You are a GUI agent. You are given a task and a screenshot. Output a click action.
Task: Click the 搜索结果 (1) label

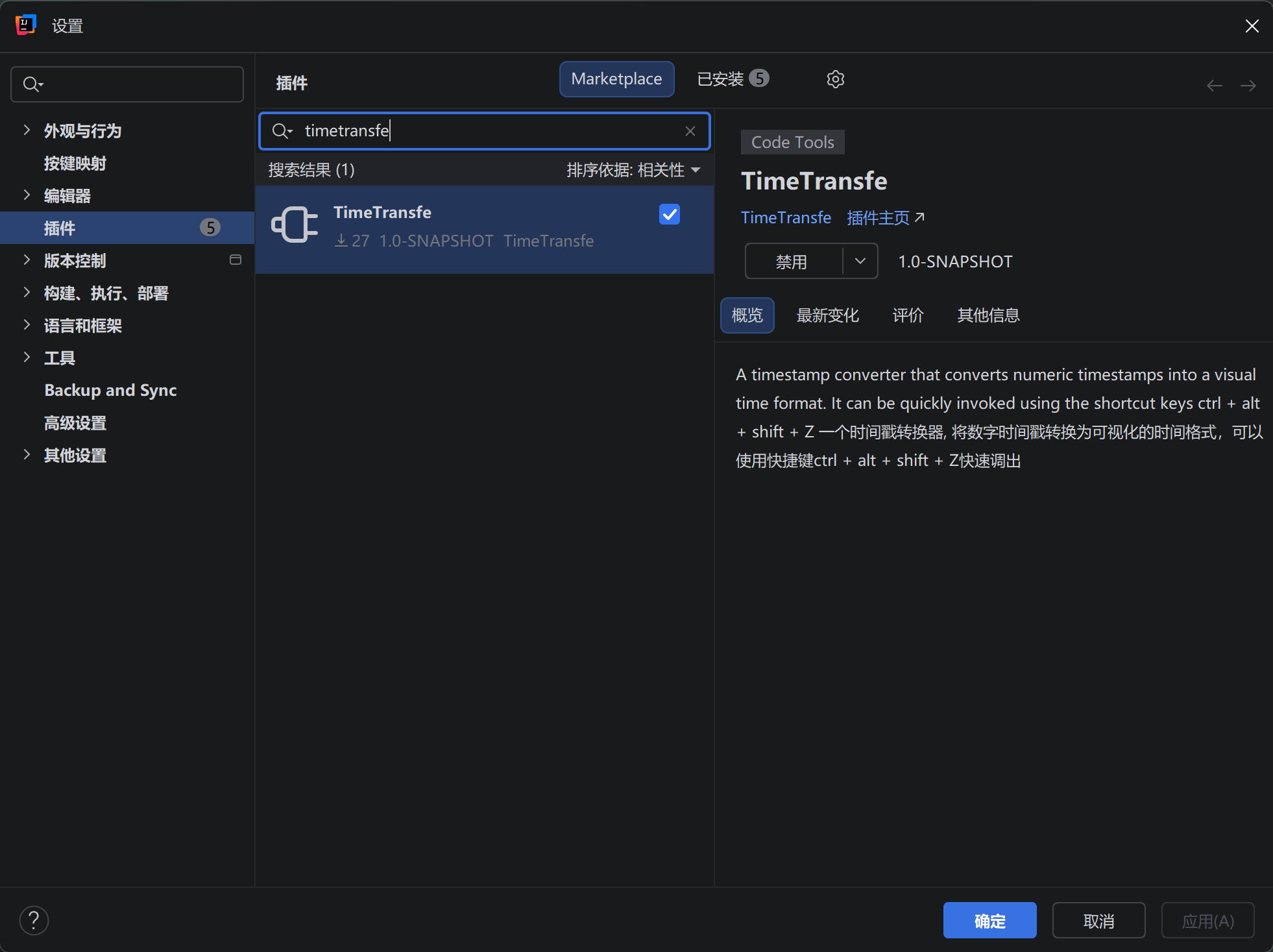[x=311, y=170]
